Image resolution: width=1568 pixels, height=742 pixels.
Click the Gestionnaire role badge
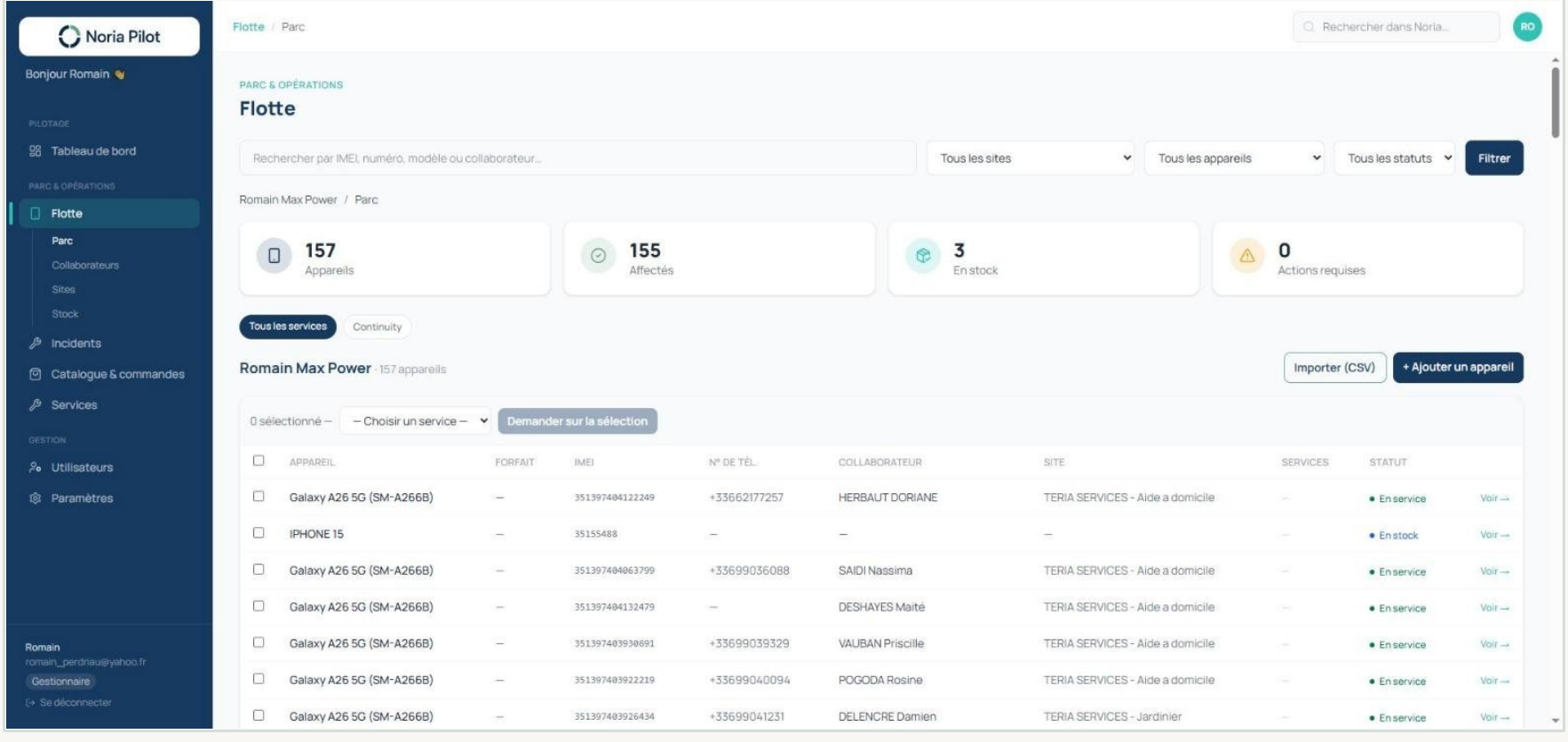[60, 682]
